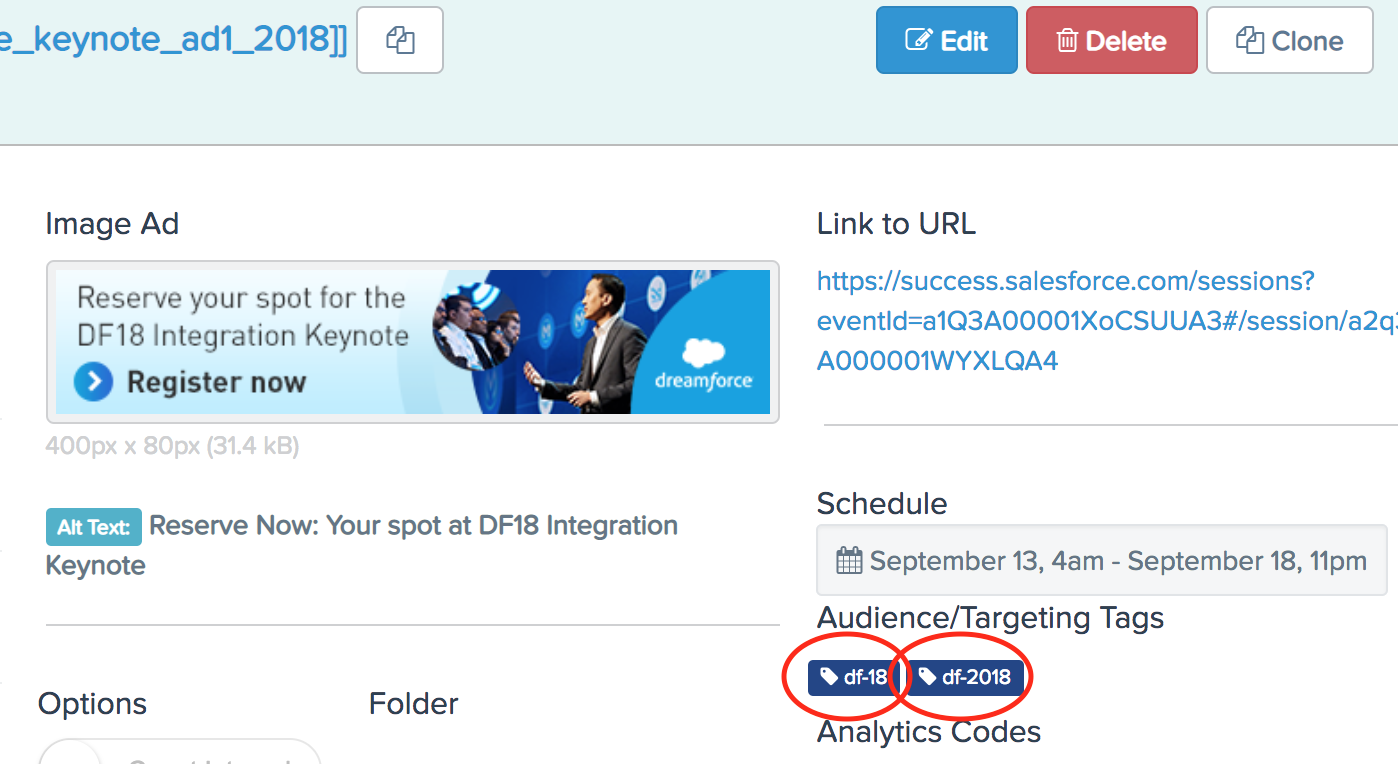The image size is (1398, 764).
Task: Click the Image Ad section heading
Action: pyautogui.click(x=112, y=224)
